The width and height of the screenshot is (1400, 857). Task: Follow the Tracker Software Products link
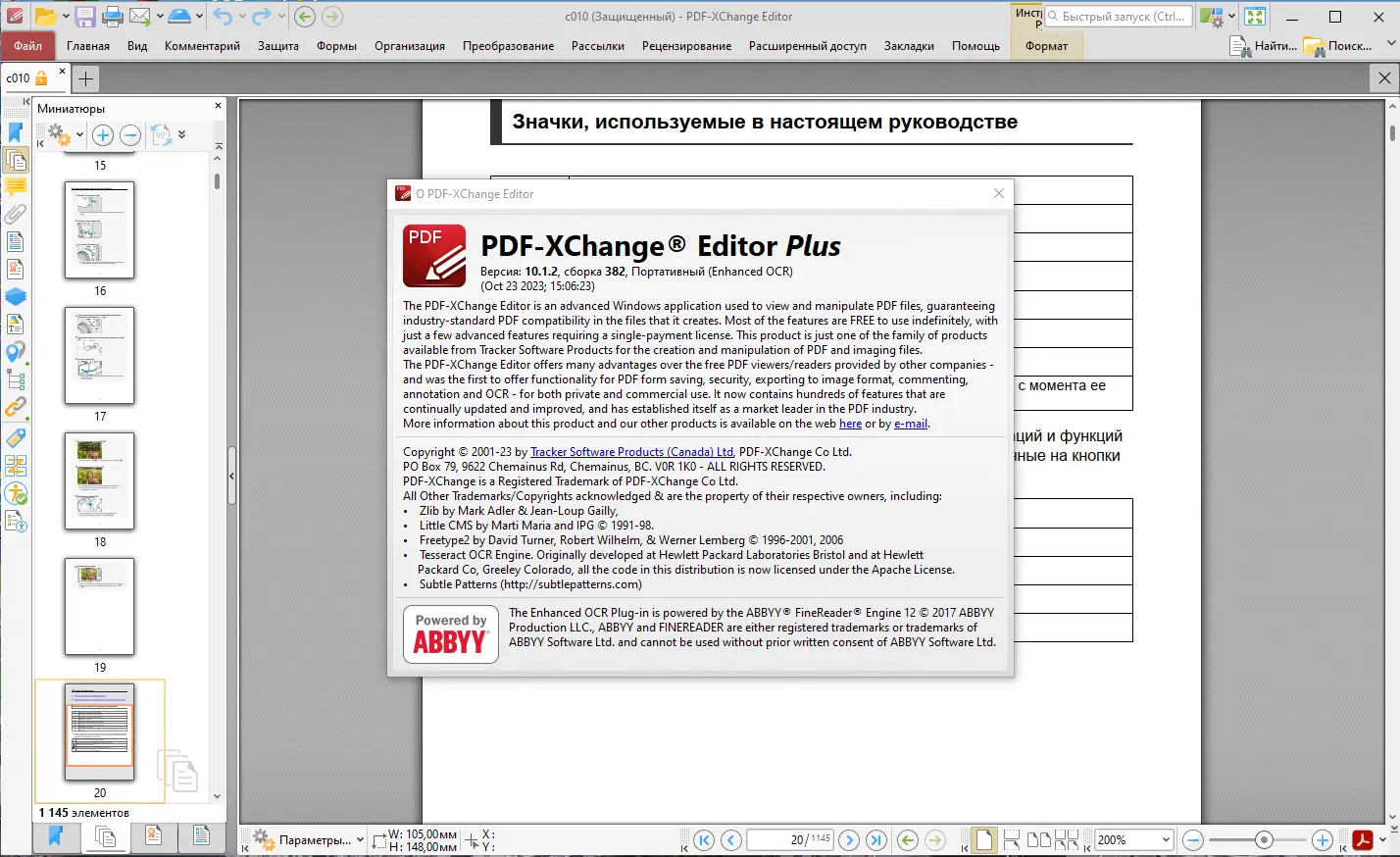click(630, 452)
